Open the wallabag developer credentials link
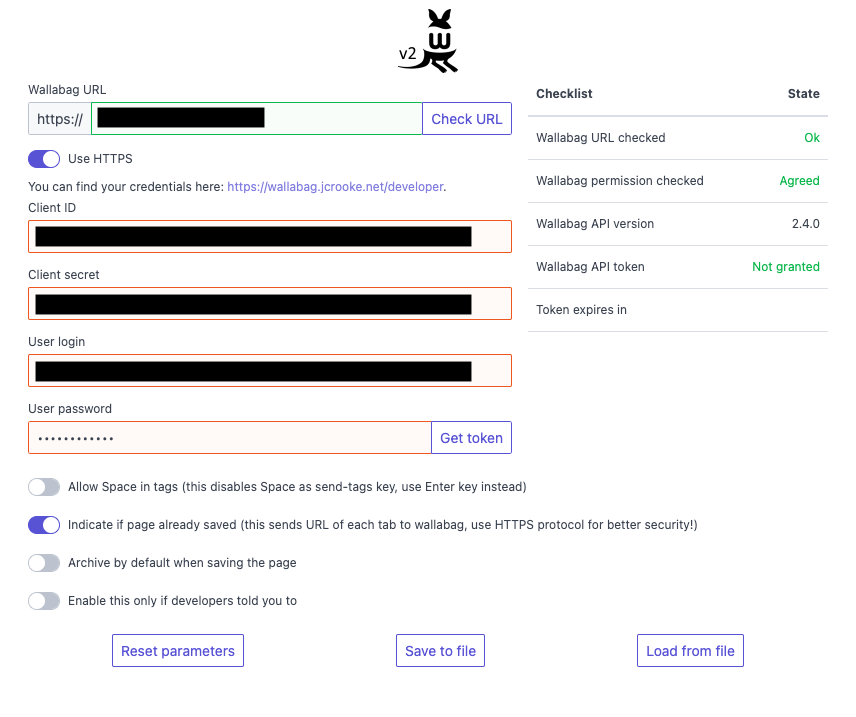 click(x=335, y=186)
